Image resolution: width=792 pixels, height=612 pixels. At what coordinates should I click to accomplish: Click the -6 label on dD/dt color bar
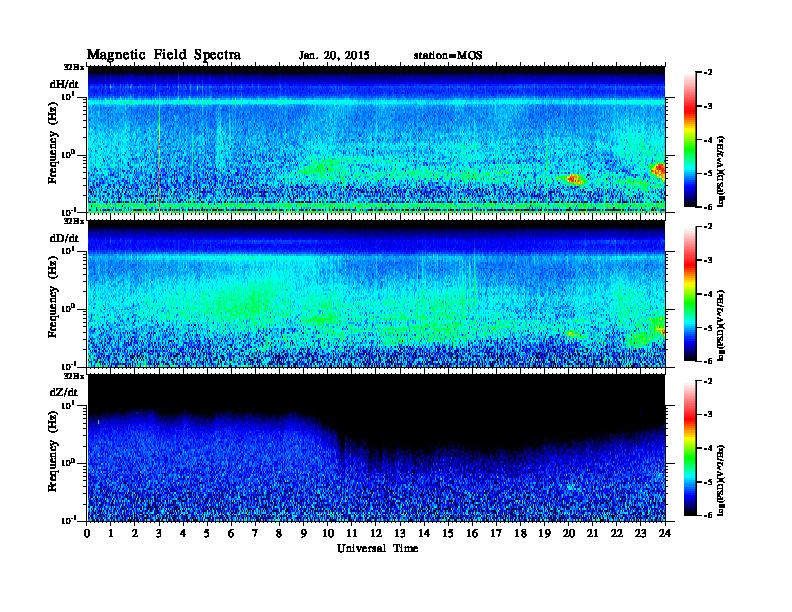[707, 361]
